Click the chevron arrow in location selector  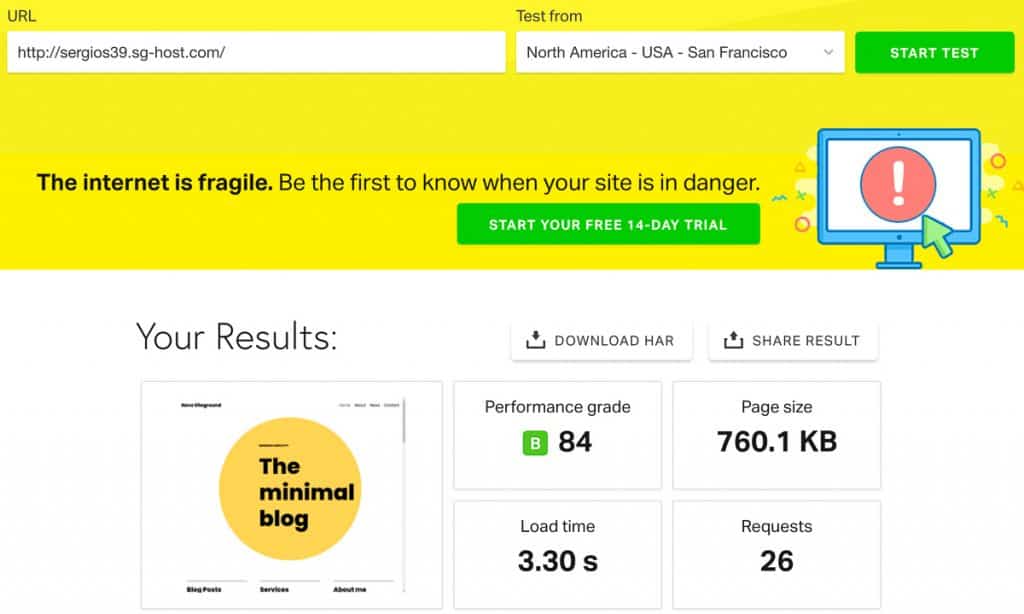pyautogui.click(x=828, y=53)
